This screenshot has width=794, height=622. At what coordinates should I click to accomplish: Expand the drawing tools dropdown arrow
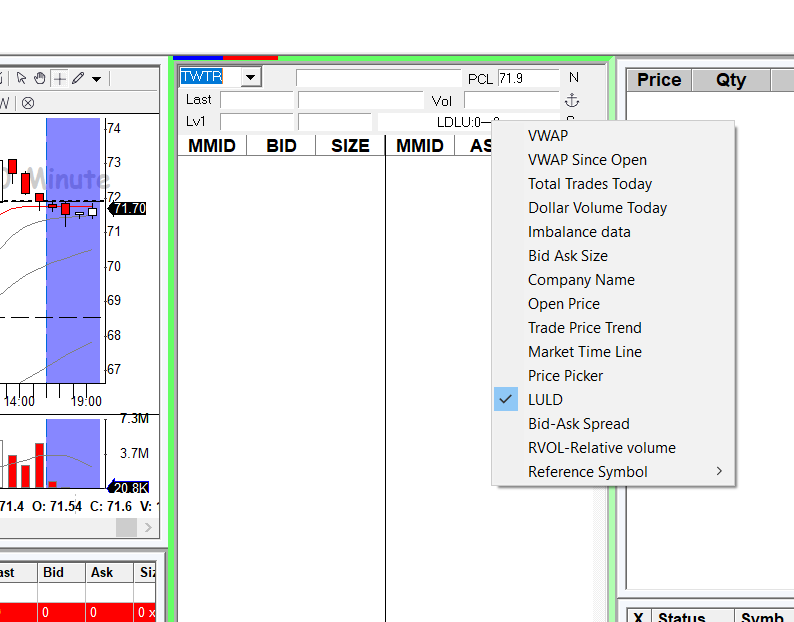pos(96,78)
